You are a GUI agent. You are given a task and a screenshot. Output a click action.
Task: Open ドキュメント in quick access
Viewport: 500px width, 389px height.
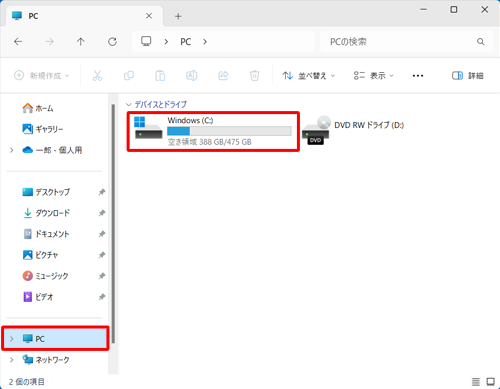[46, 234]
